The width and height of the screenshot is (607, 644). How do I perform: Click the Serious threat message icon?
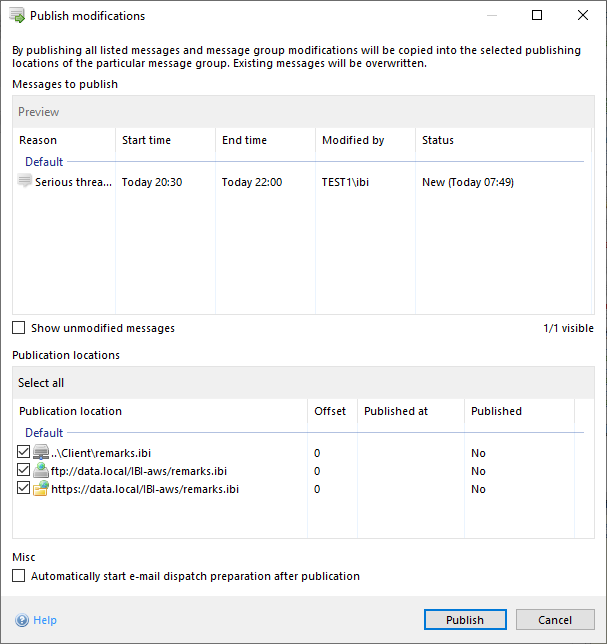pyautogui.click(x=25, y=181)
